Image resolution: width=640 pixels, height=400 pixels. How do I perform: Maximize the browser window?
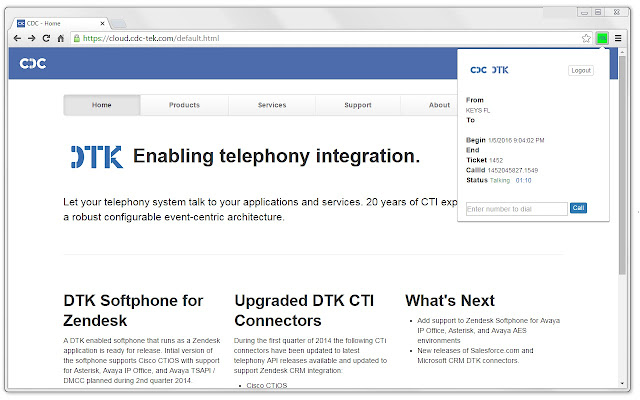coord(598,13)
